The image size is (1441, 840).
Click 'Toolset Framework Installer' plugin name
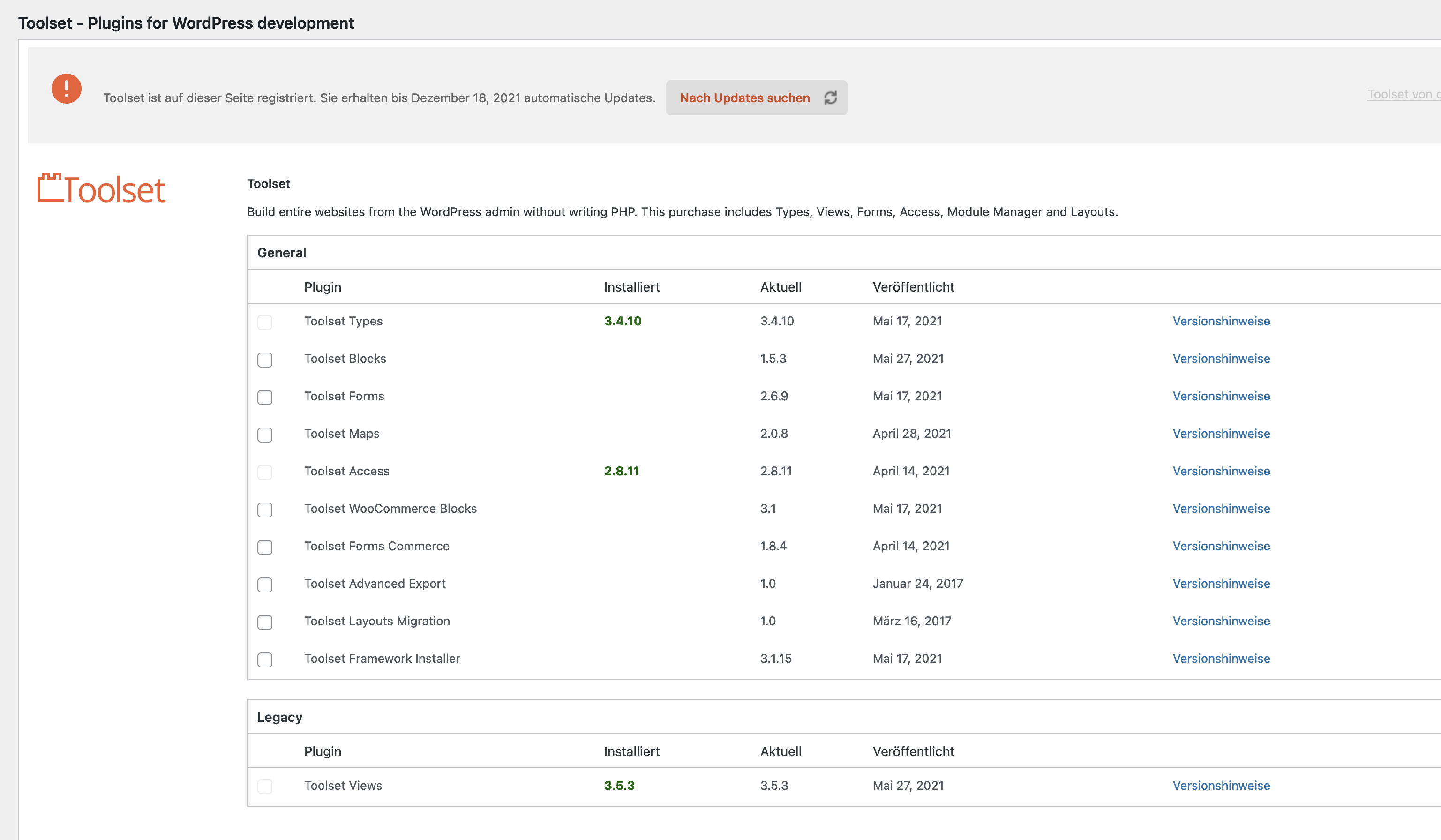pyautogui.click(x=382, y=658)
